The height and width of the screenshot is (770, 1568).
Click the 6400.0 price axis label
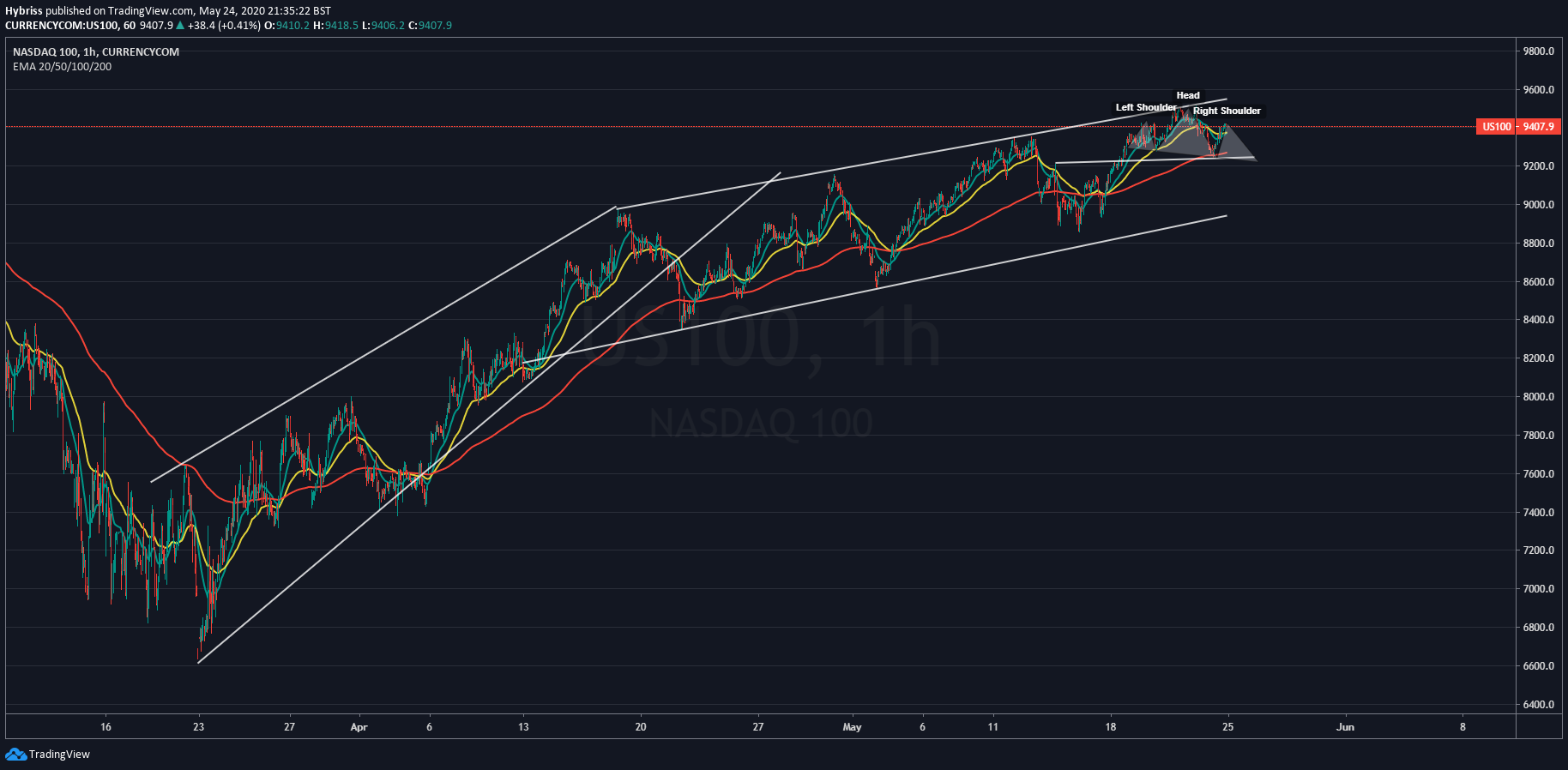(1539, 705)
